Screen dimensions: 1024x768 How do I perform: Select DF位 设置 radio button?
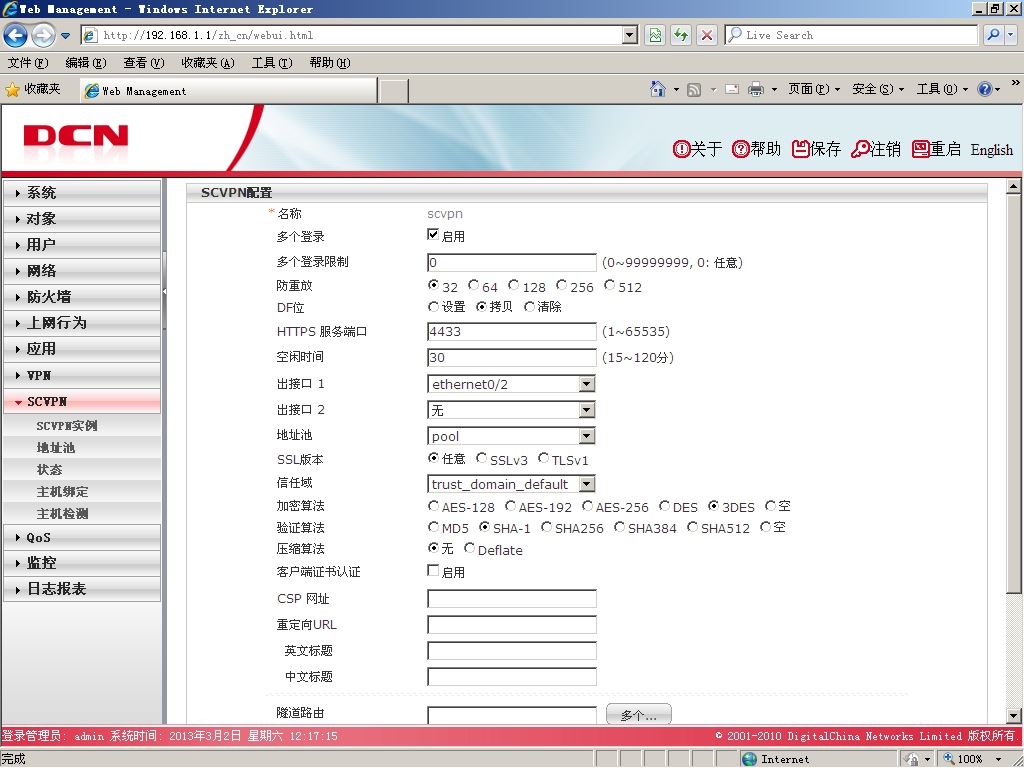pos(433,306)
